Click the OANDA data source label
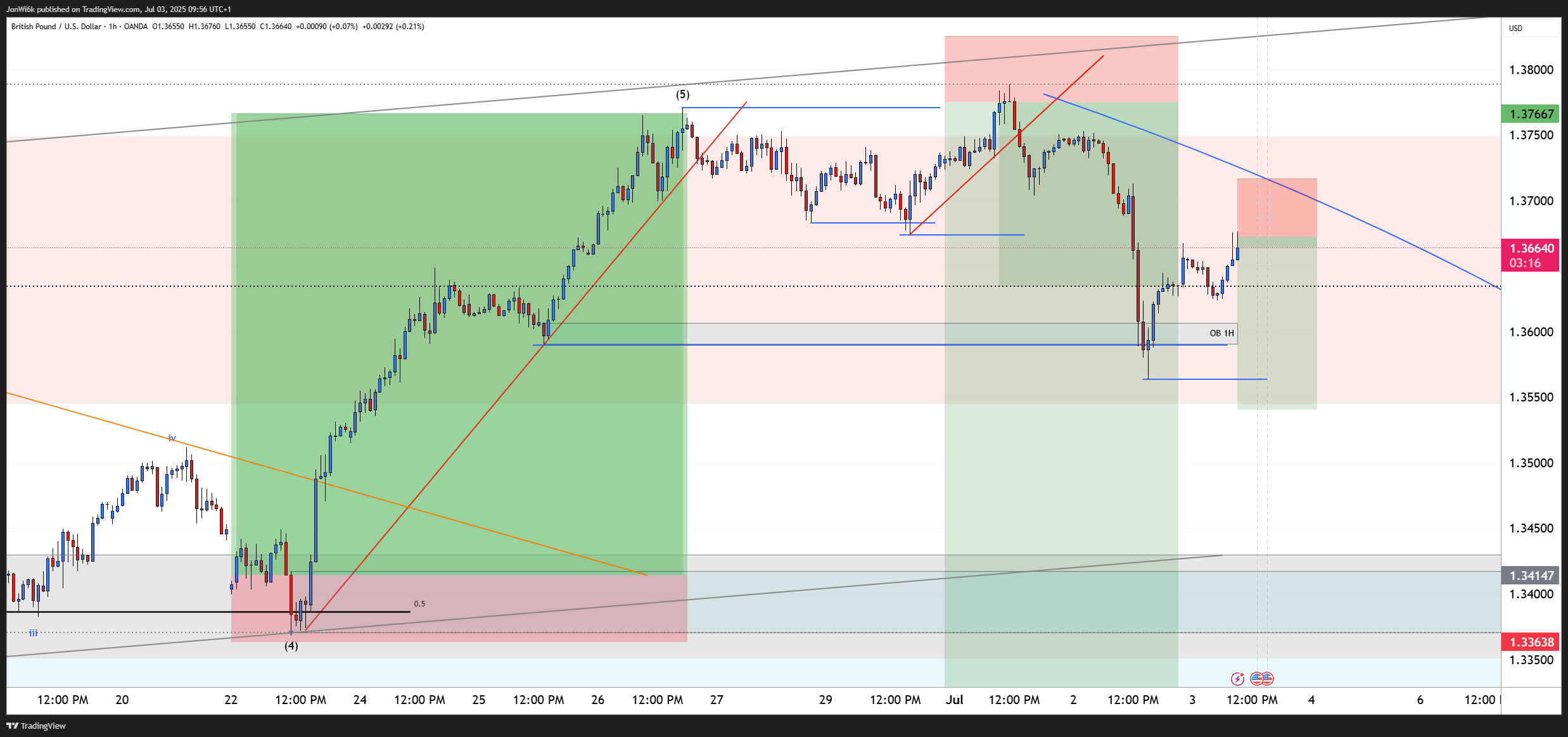Screen dimensions: 1568x737 pyautogui.click(x=136, y=27)
